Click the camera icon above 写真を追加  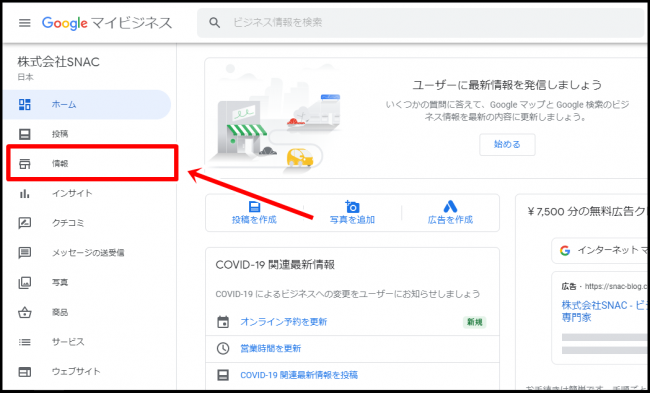[x=352, y=206]
